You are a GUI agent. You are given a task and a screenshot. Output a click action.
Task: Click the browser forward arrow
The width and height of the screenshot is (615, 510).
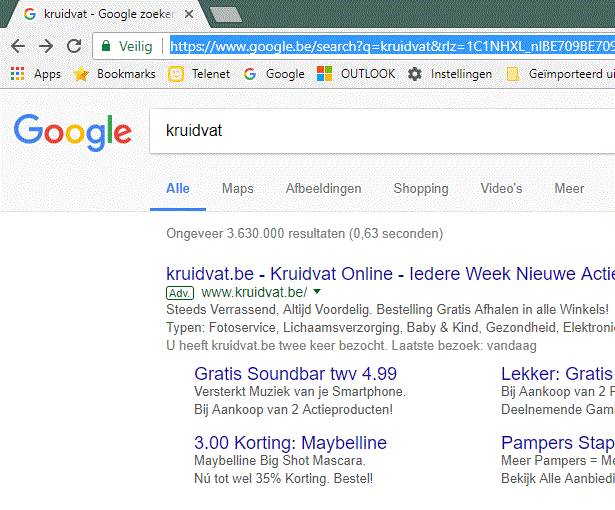(46, 46)
